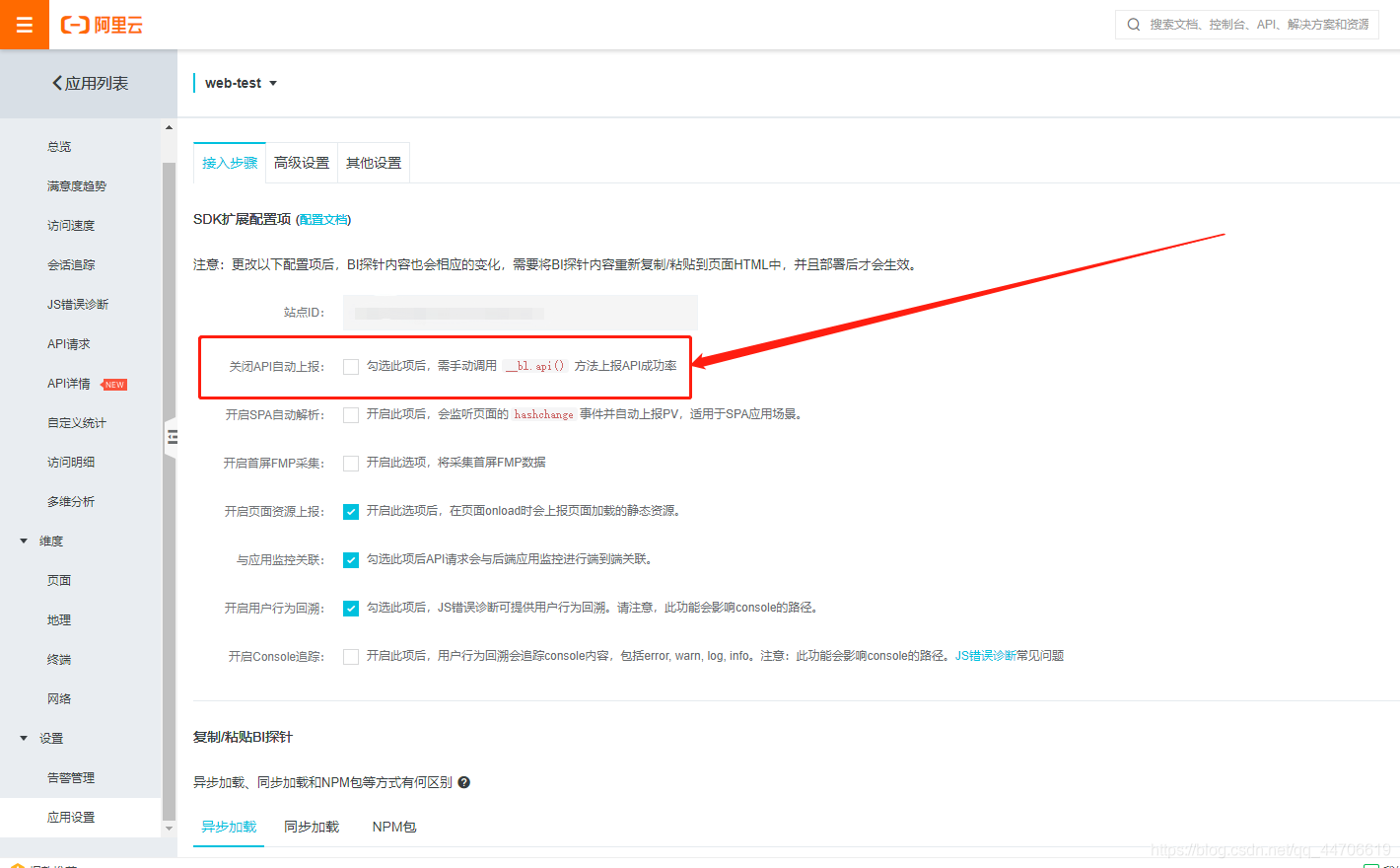Open 终端 under 维度

tap(59, 660)
